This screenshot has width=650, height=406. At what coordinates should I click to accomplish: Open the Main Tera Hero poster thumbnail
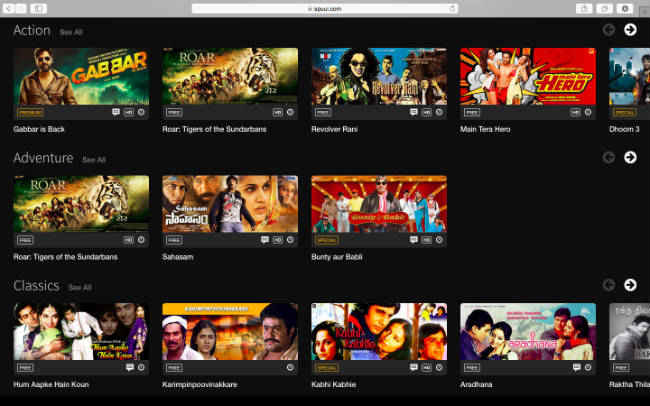528,76
